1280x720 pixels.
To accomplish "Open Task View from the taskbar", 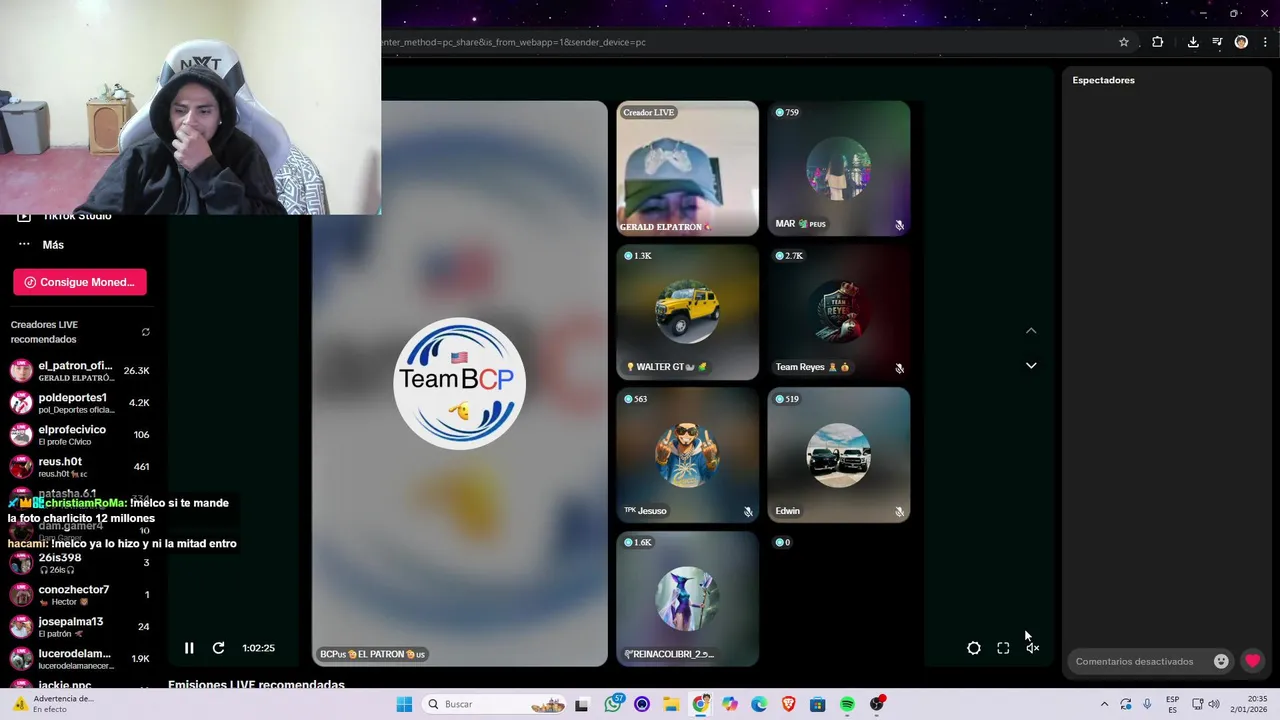I will (582, 704).
